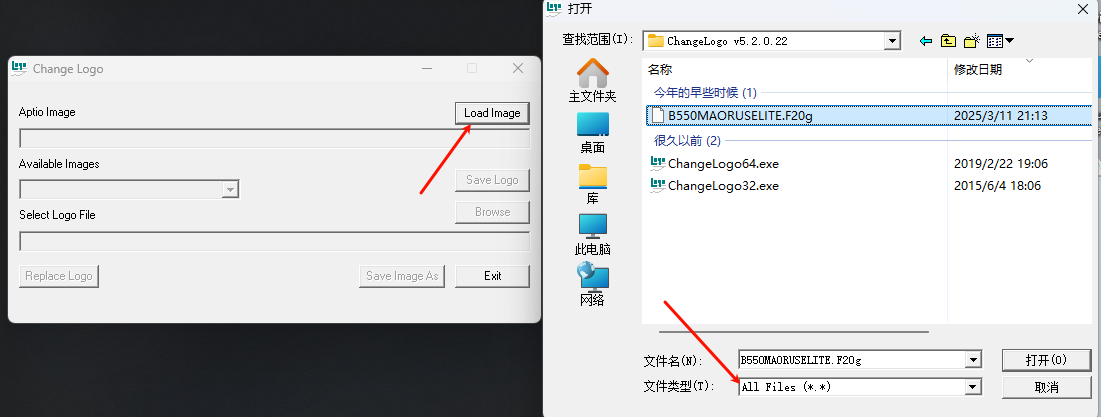Open 主文件夹 home shortcut
Screen dimensions: 1101x417
point(592,81)
